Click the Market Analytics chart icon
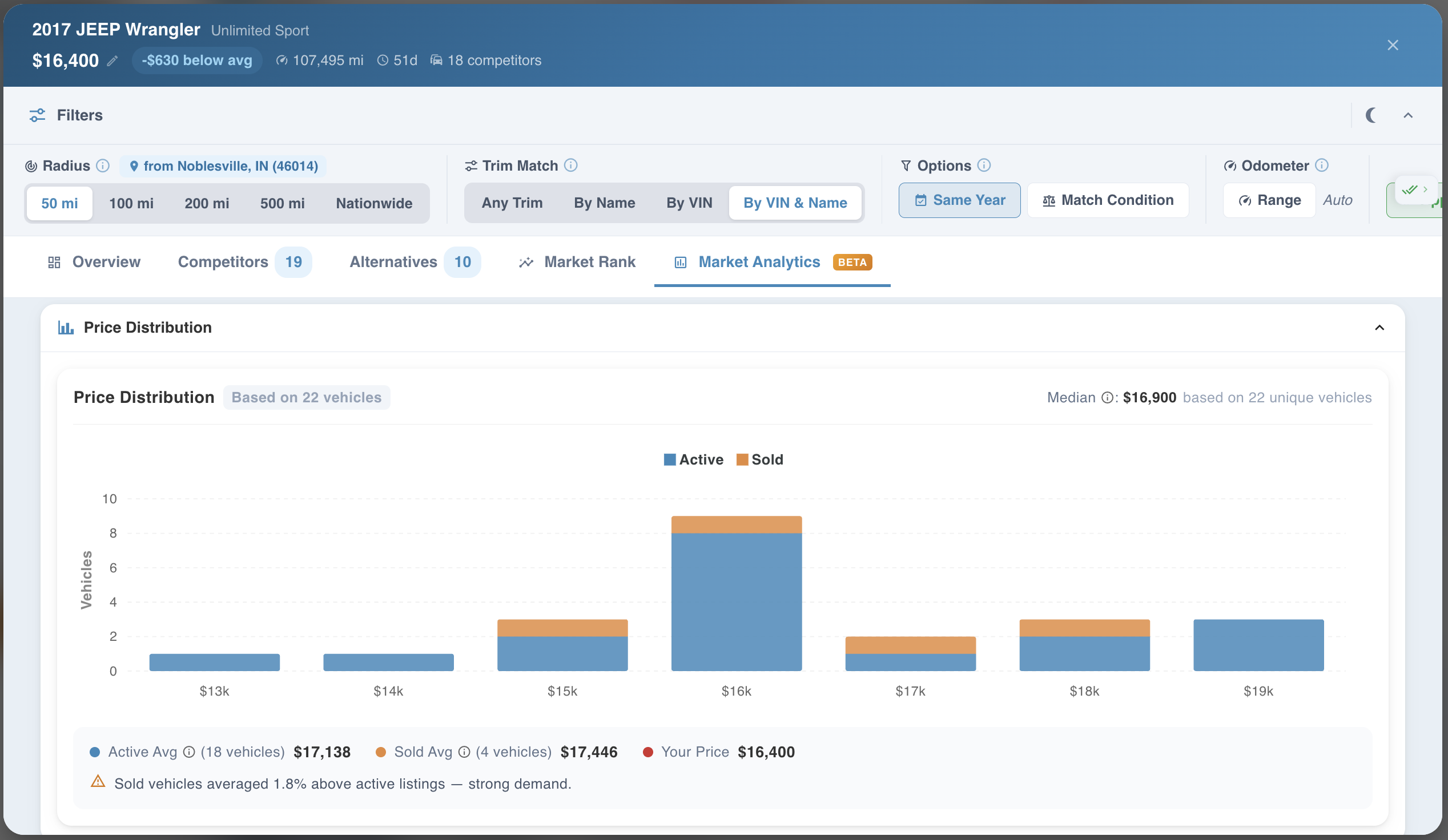Image resolution: width=1448 pixels, height=840 pixels. (681, 262)
